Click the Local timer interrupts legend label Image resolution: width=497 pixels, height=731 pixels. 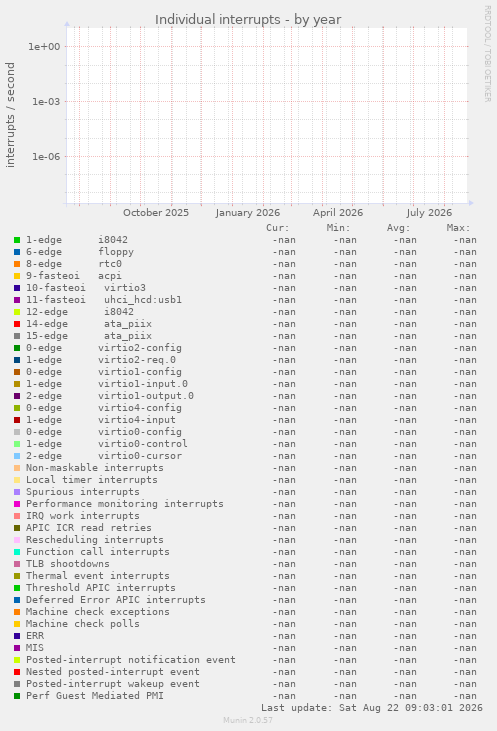pyautogui.click(x=92, y=480)
